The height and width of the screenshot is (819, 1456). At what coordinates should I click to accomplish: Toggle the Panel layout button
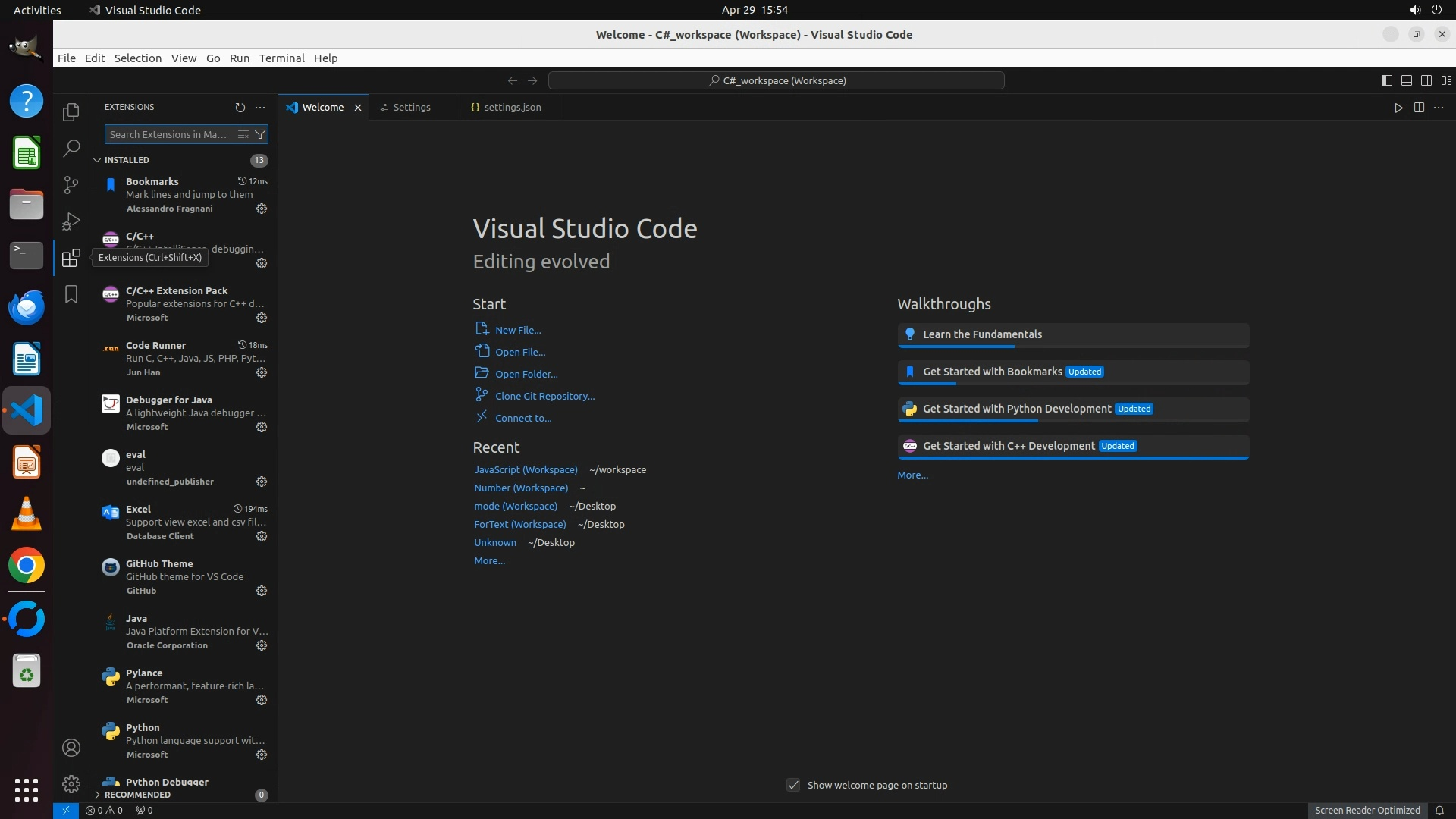coord(1406,80)
